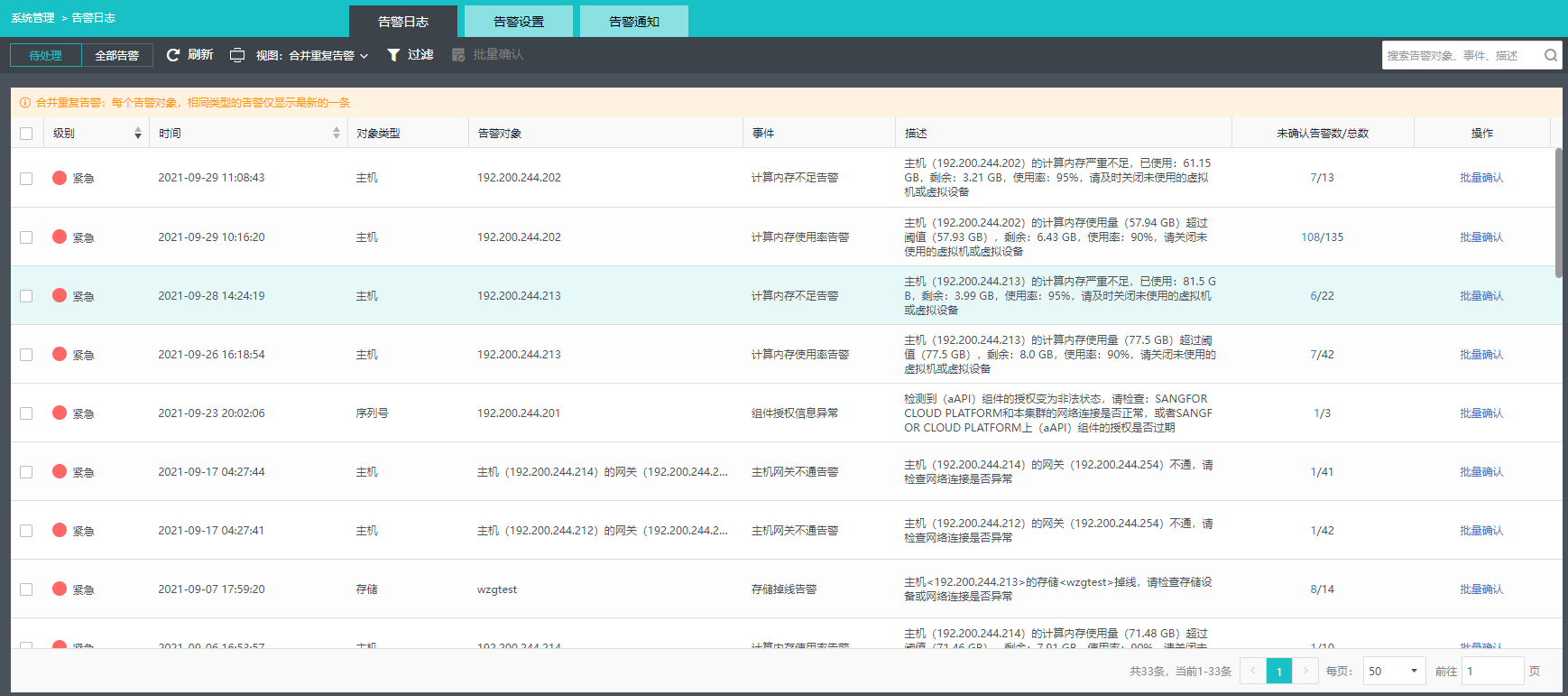
Task: Go to previous page arrow
Action: [x=1253, y=671]
